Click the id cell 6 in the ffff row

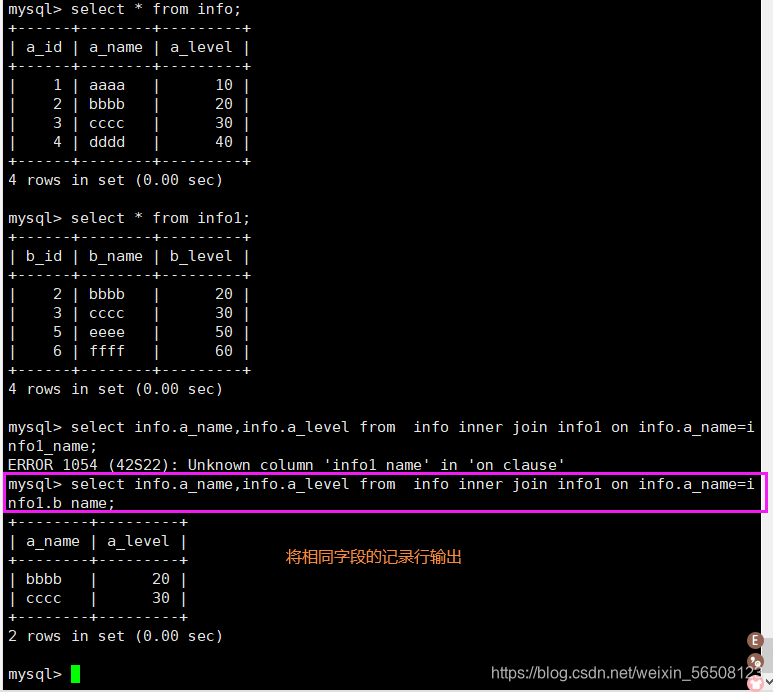(x=58, y=351)
